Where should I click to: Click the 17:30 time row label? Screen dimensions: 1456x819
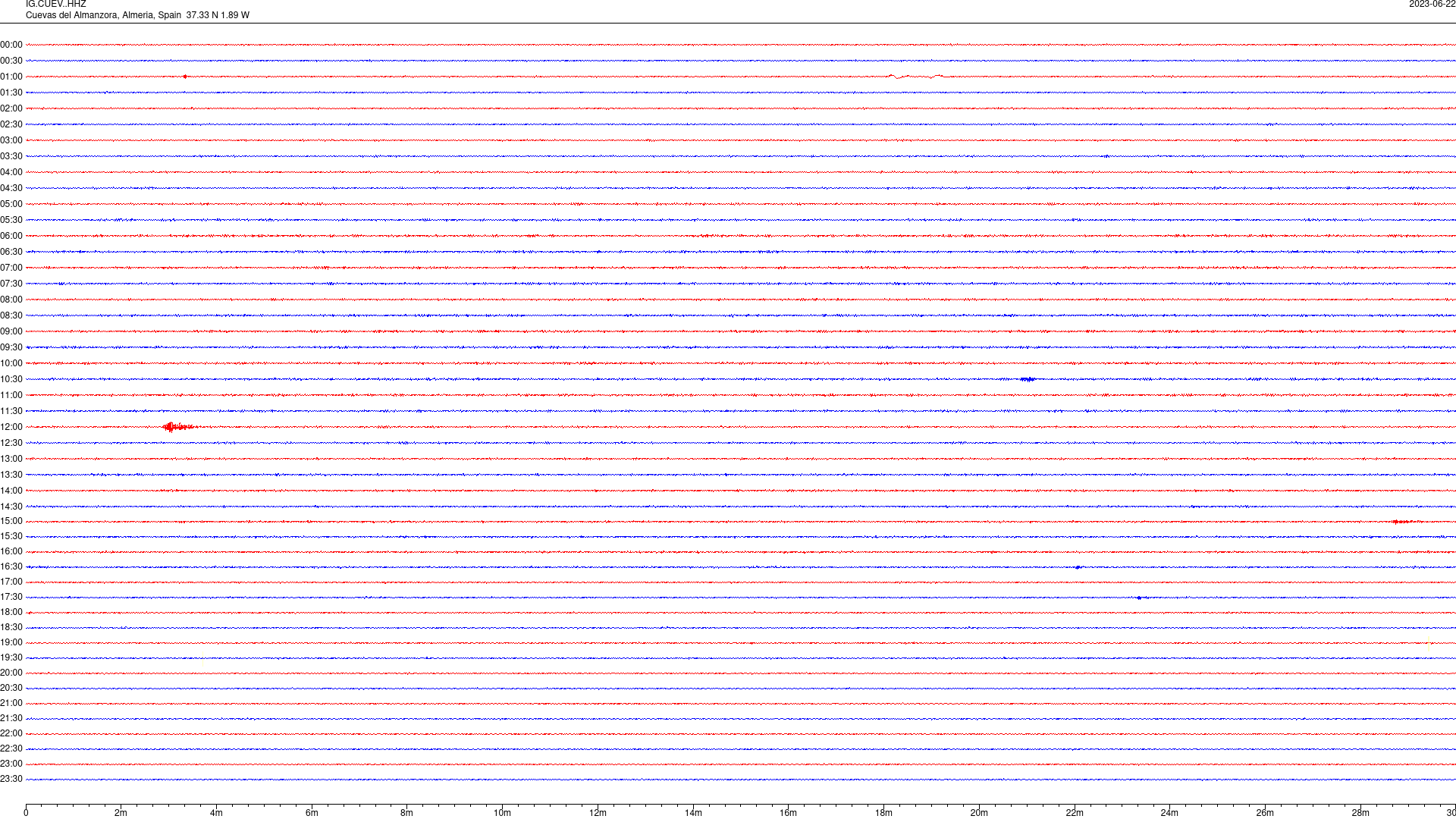(x=11, y=597)
